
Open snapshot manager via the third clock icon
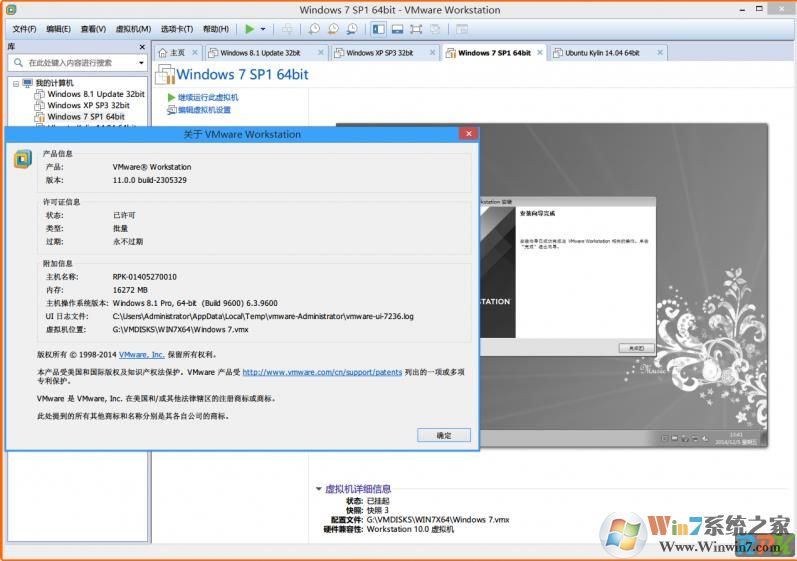pos(352,29)
